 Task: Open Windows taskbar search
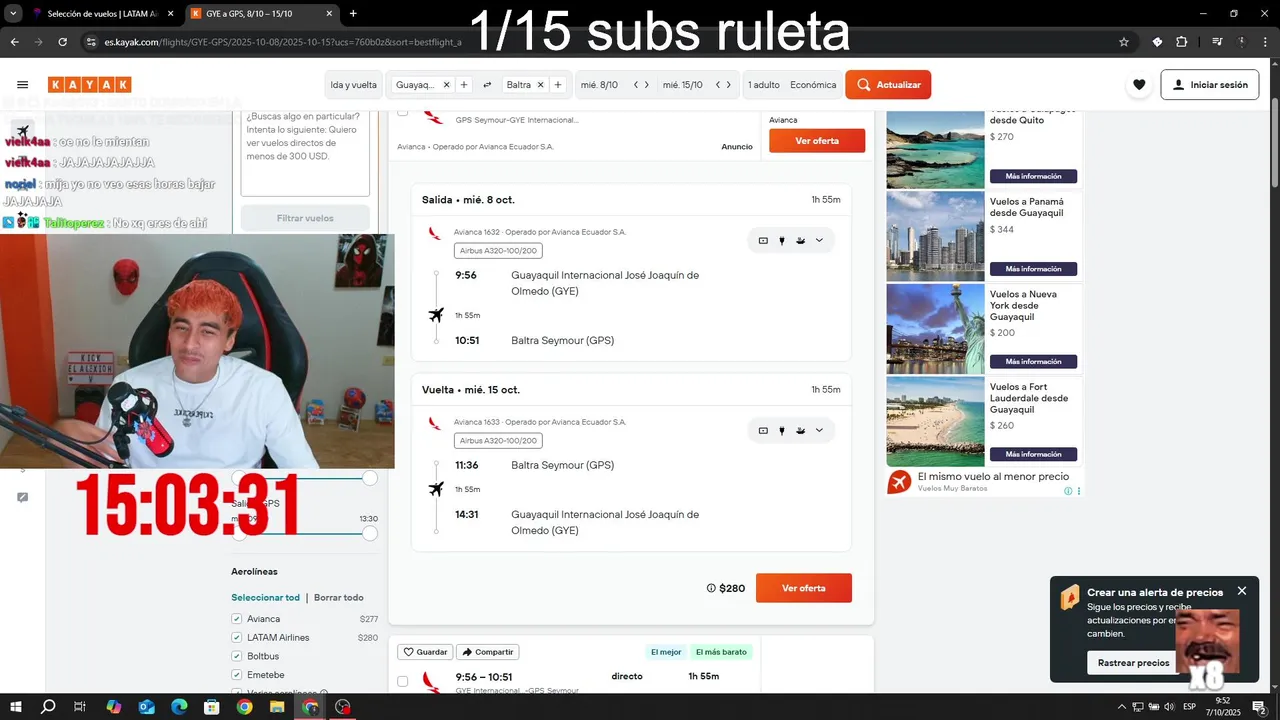click(x=47, y=707)
